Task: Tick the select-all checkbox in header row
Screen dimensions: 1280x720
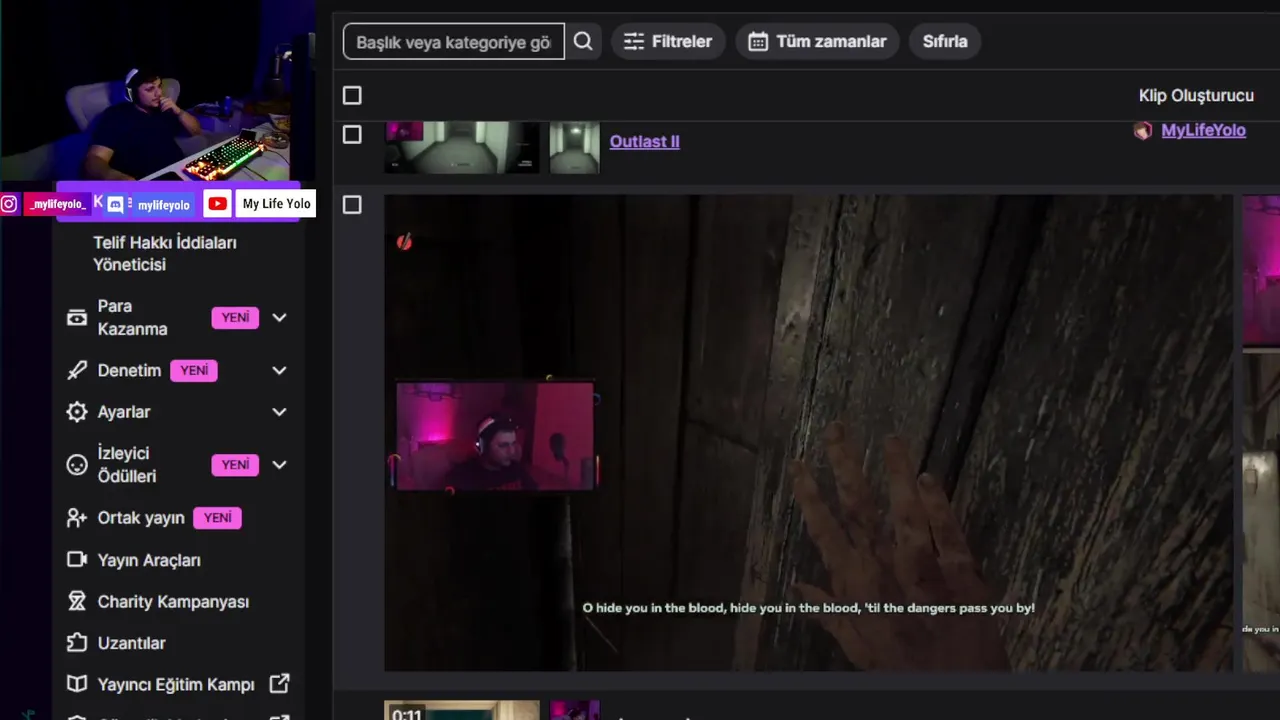Action: pyautogui.click(x=352, y=95)
